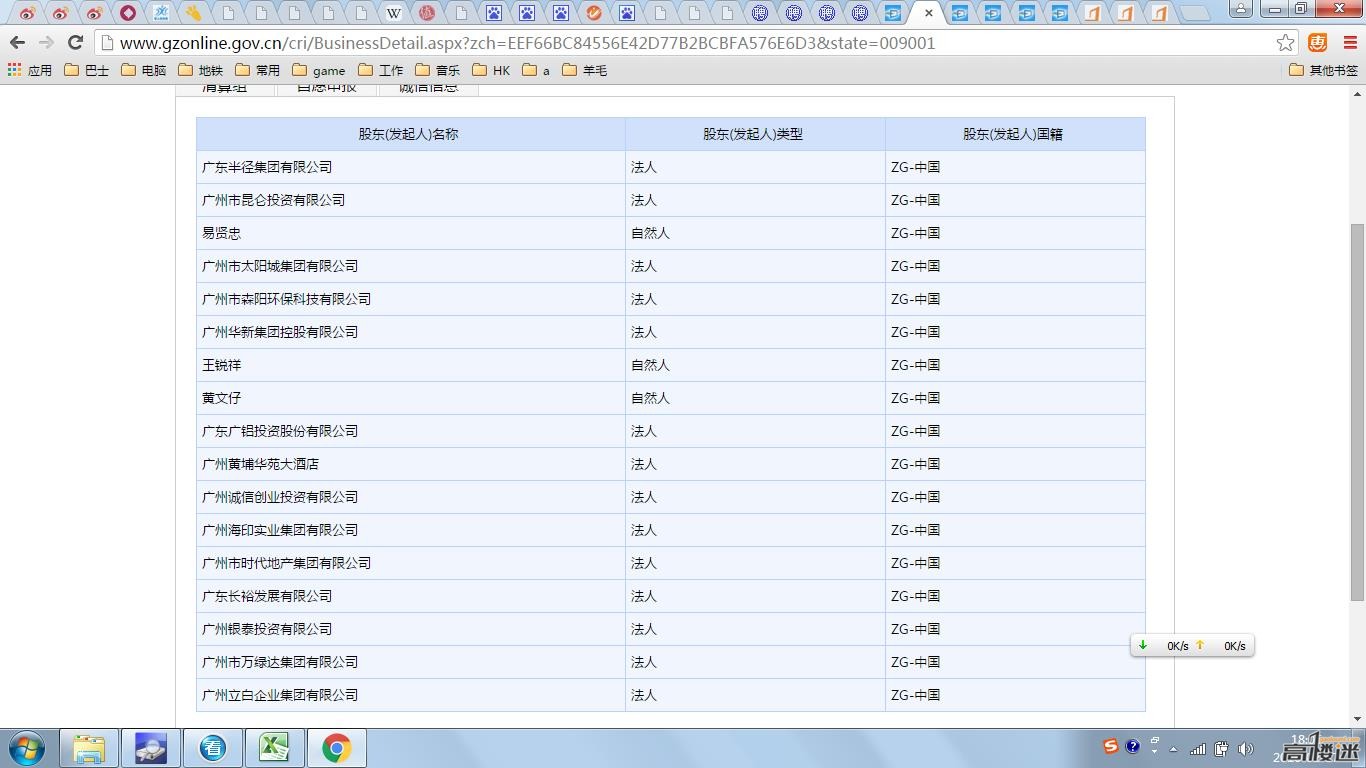This screenshot has height=768, width=1366.
Task: Select the 广州市森阳环保科技有限公司 cell
Action: point(411,299)
